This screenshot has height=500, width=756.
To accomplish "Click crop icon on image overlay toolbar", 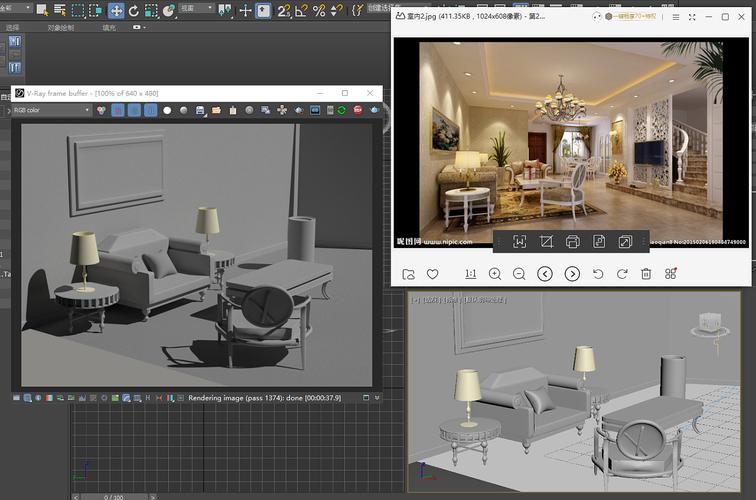I will coord(546,242).
